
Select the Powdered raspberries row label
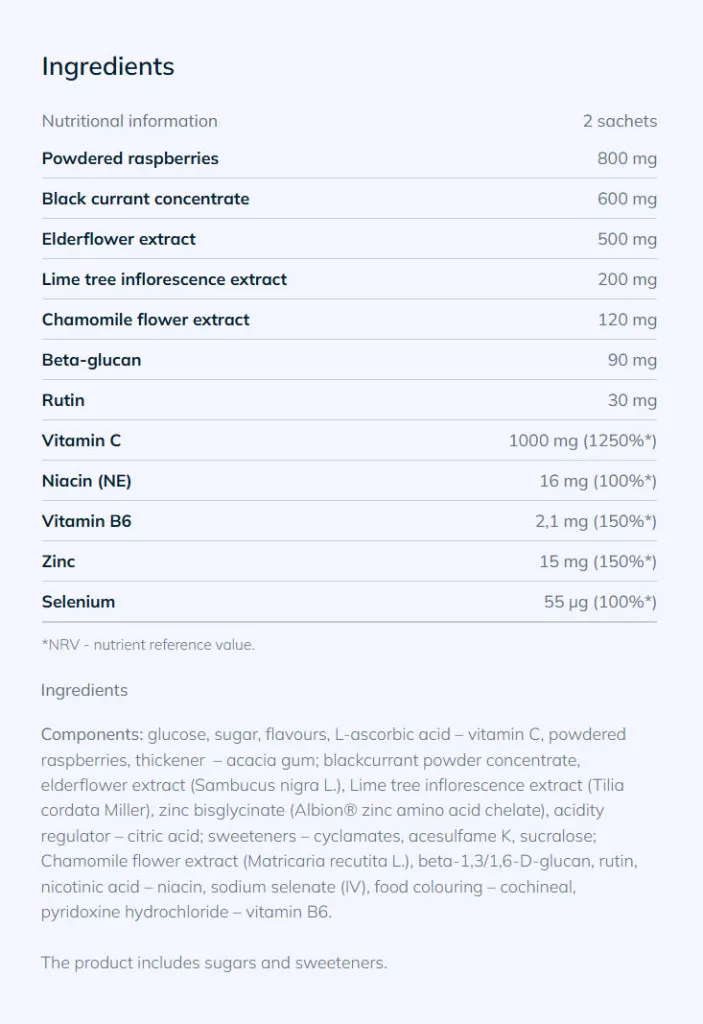click(x=130, y=158)
